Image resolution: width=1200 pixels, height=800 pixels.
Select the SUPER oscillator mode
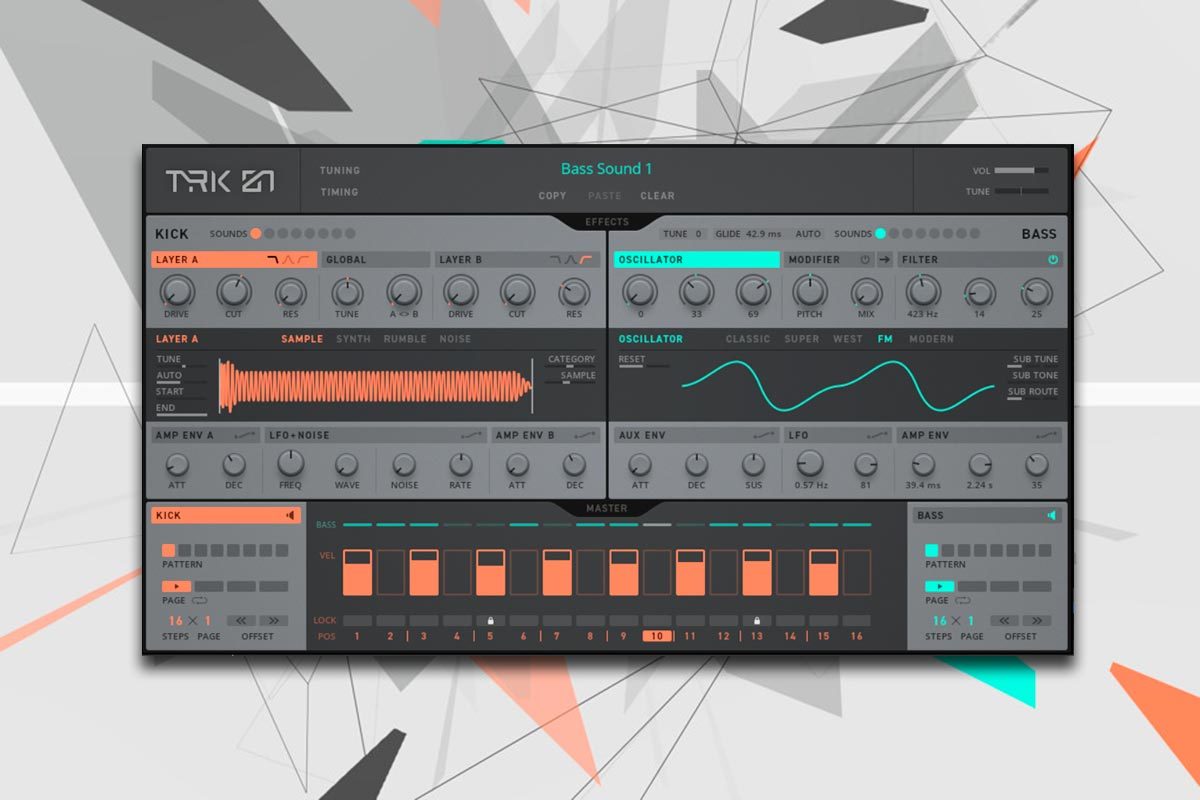(802, 339)
